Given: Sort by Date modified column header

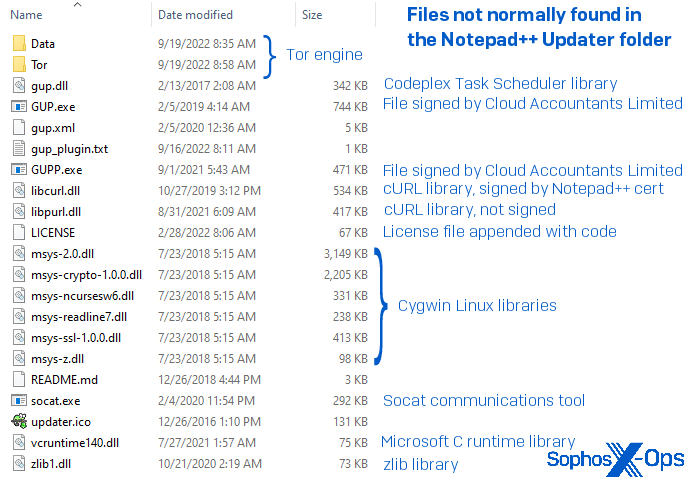Looking at the screenshot, I should 197,15.
